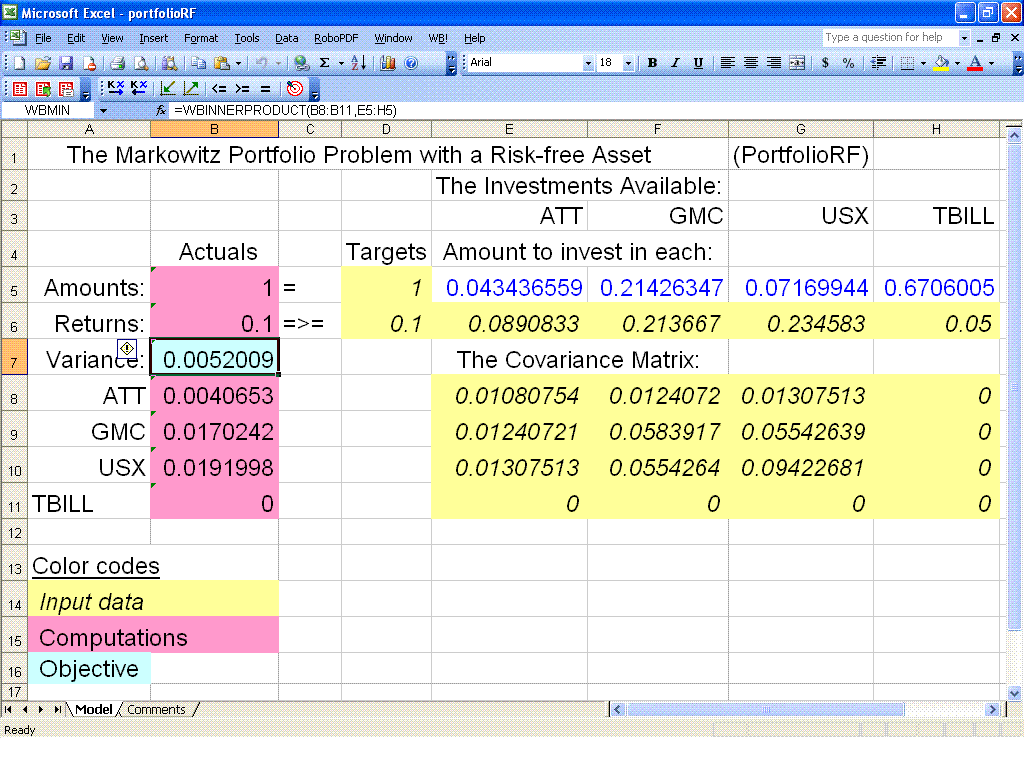Toggle Underline formatting
Screen dimensions: 1024x768
pyautogui.click(x=698, y=63)
